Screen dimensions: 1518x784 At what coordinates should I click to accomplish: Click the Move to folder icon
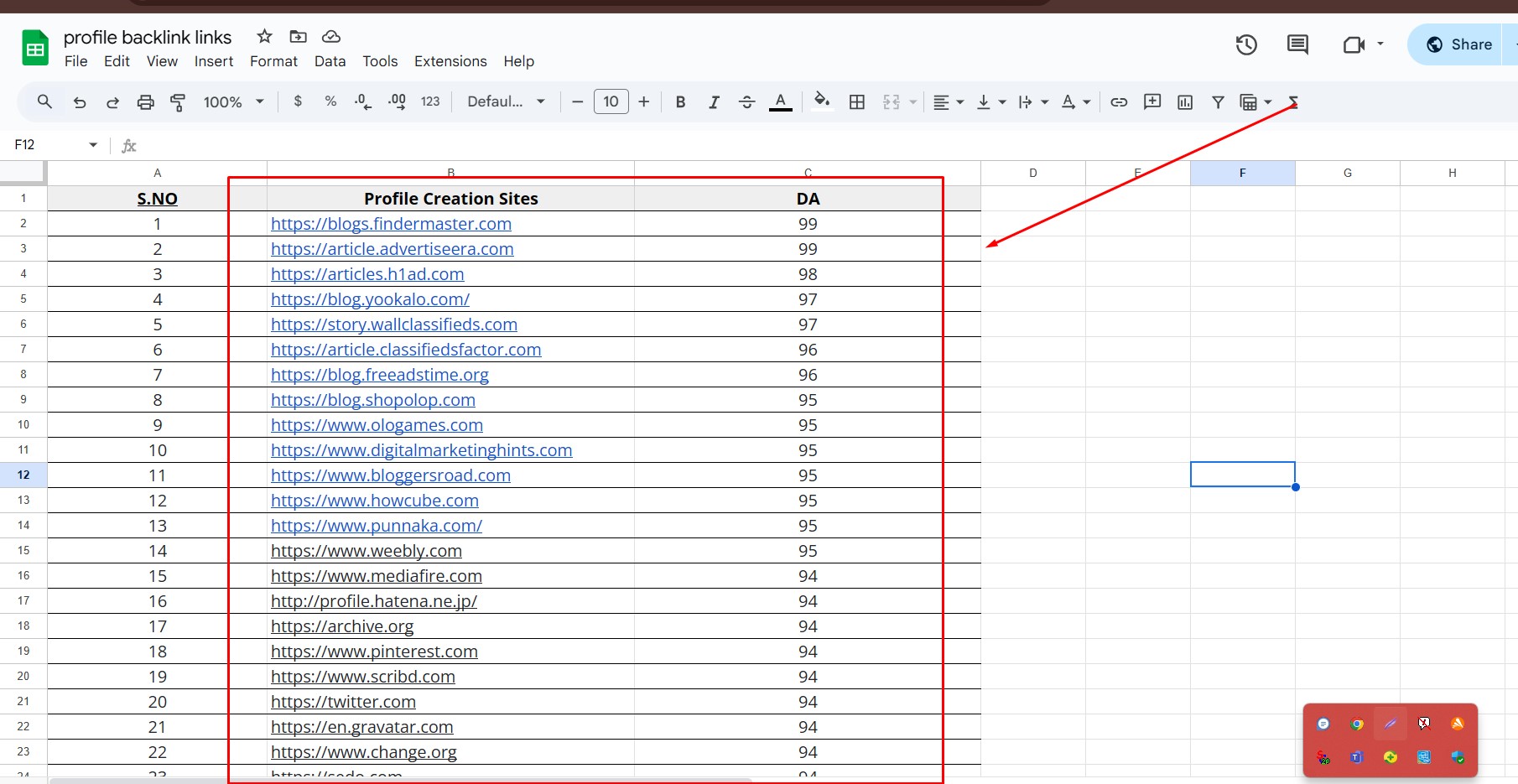298,36
